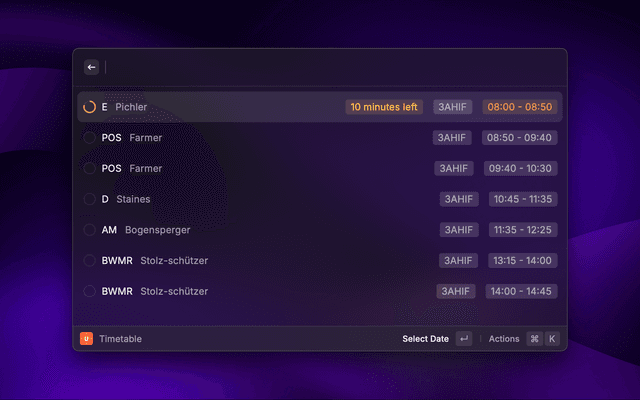Select the BWMR Stolz-schützer 14:00 lesson row
This screenshot has height=400, width=640.
[320, 291]
